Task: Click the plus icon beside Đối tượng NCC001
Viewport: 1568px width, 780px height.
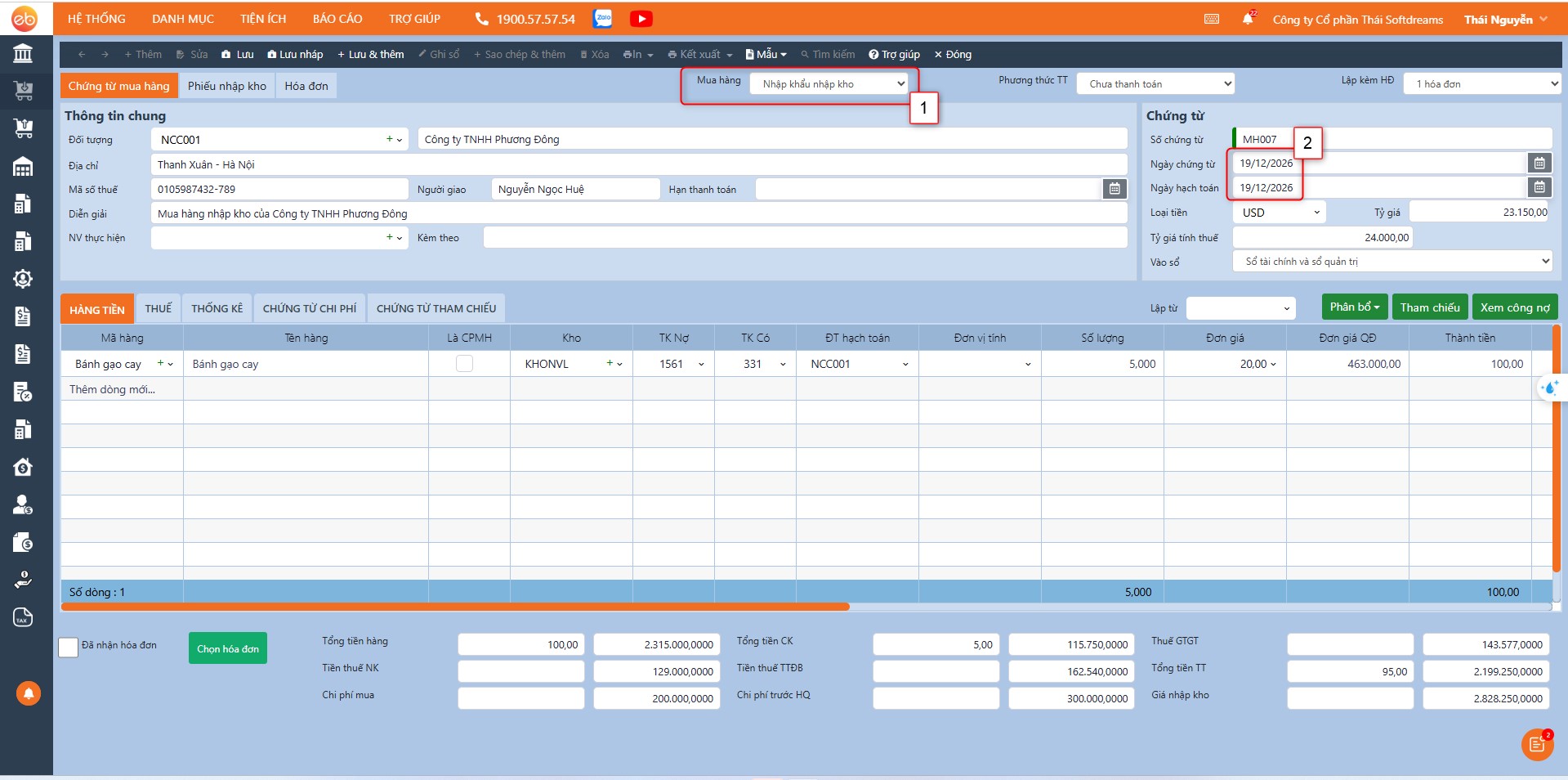Action: [390, 140]
